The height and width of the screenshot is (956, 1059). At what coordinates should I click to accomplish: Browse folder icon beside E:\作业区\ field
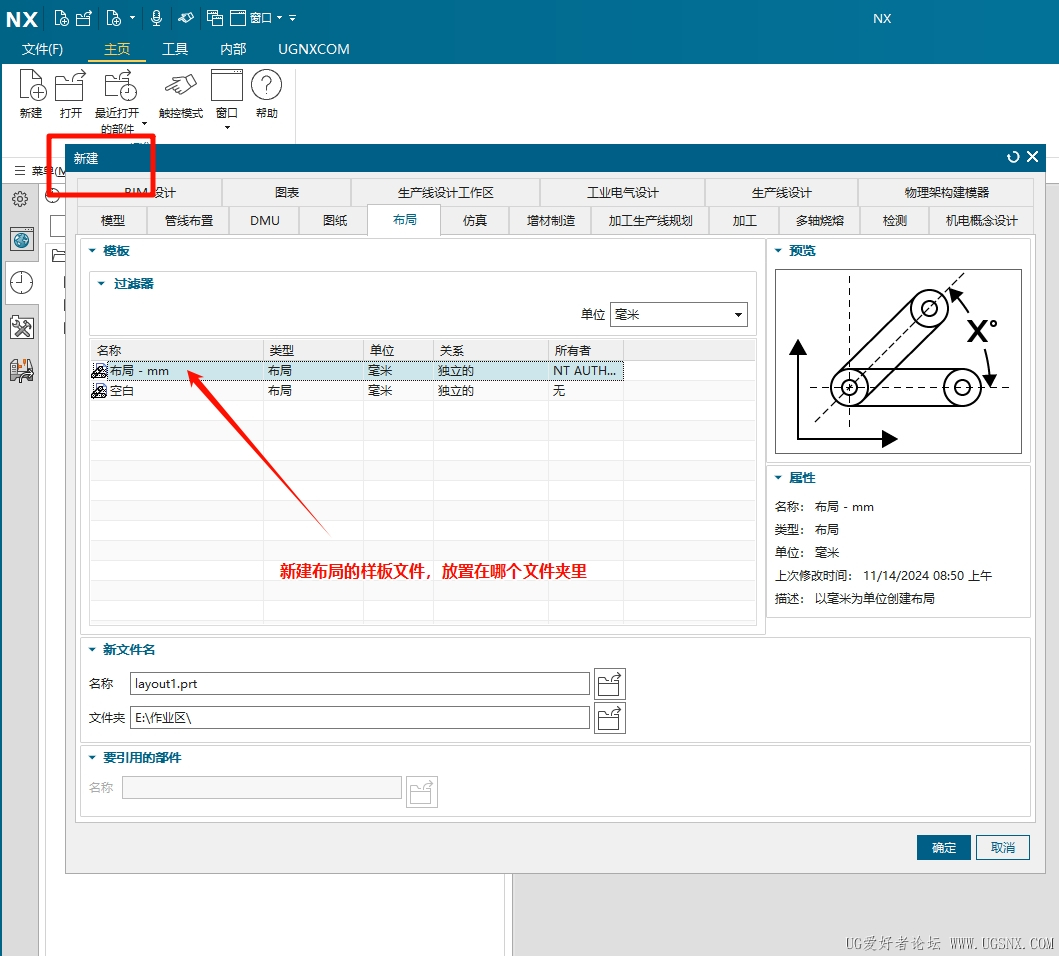(x=609, y=718)
